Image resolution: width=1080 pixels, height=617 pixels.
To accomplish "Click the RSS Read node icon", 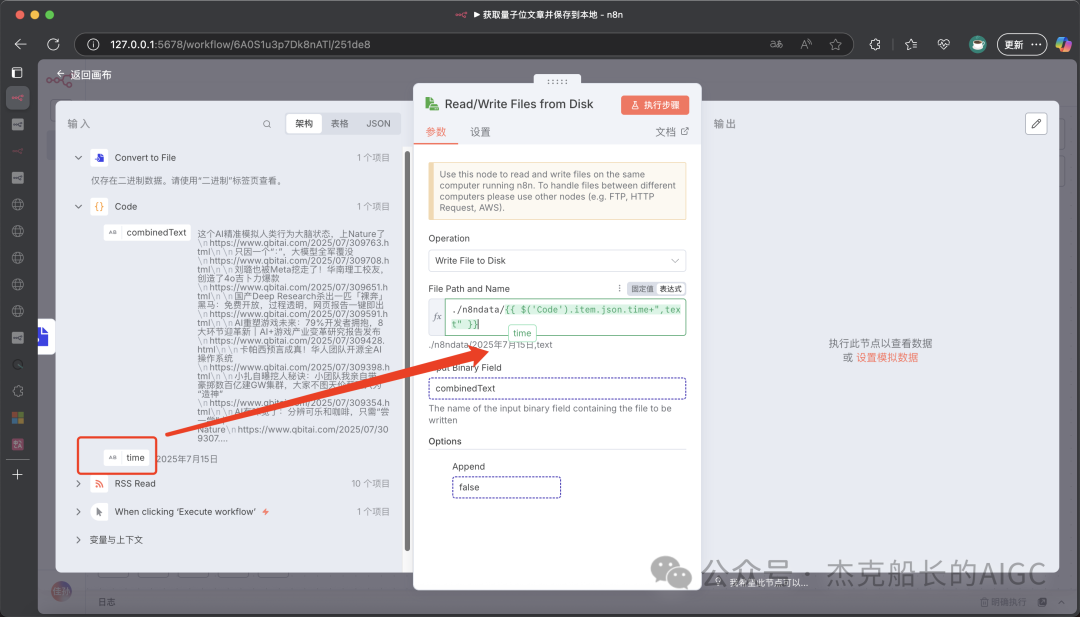I will 99,483.
